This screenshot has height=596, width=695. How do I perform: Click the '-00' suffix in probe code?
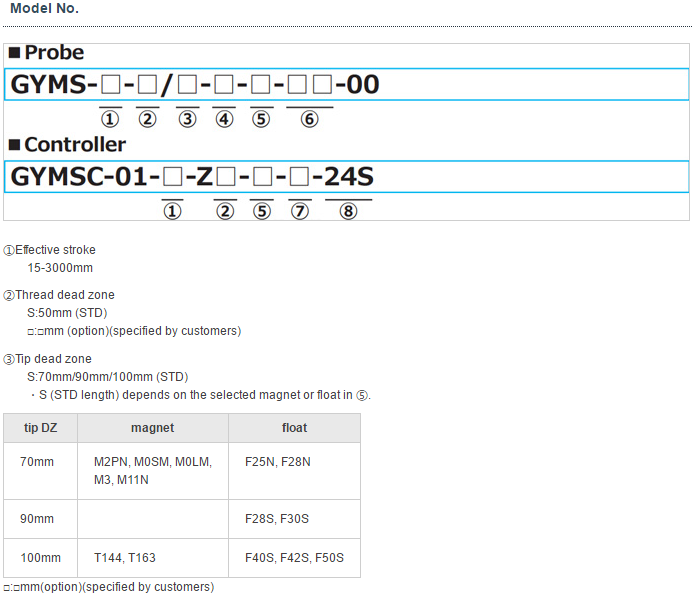357,84
